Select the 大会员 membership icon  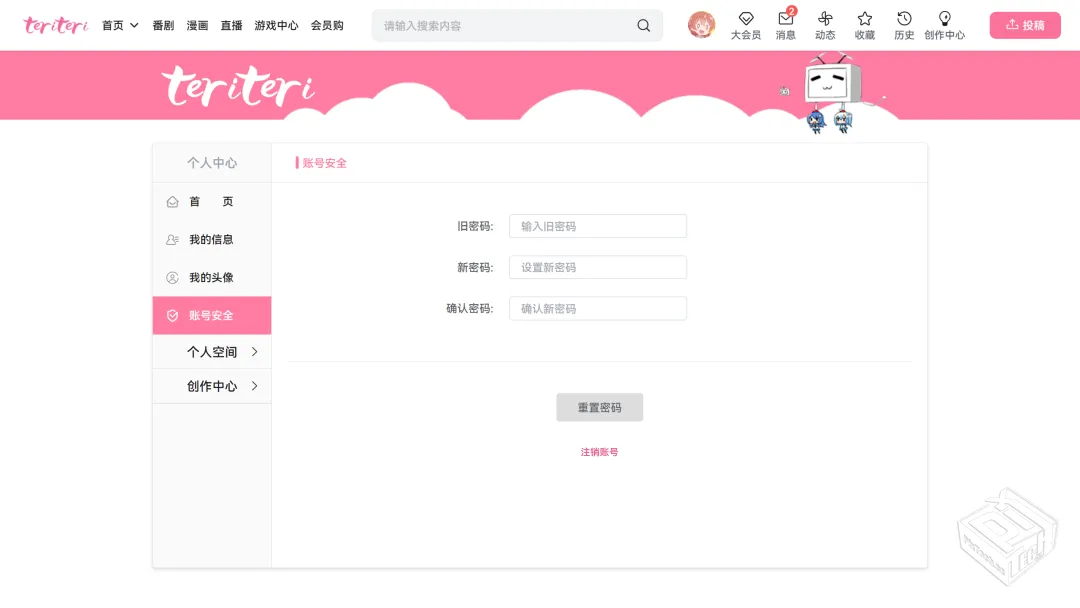(x=746, y=25)
